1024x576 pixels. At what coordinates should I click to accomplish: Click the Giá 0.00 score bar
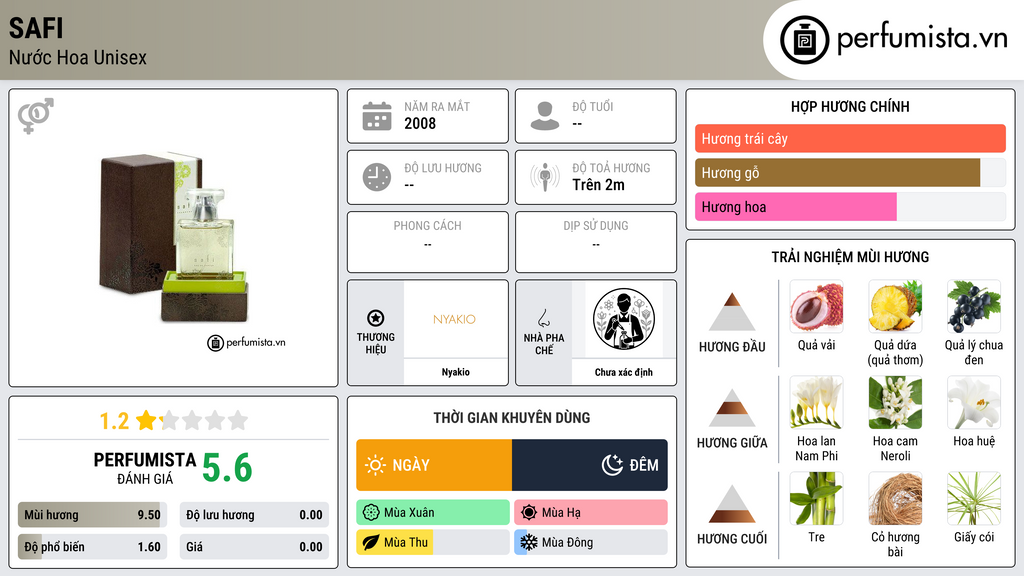click(254, 547)
